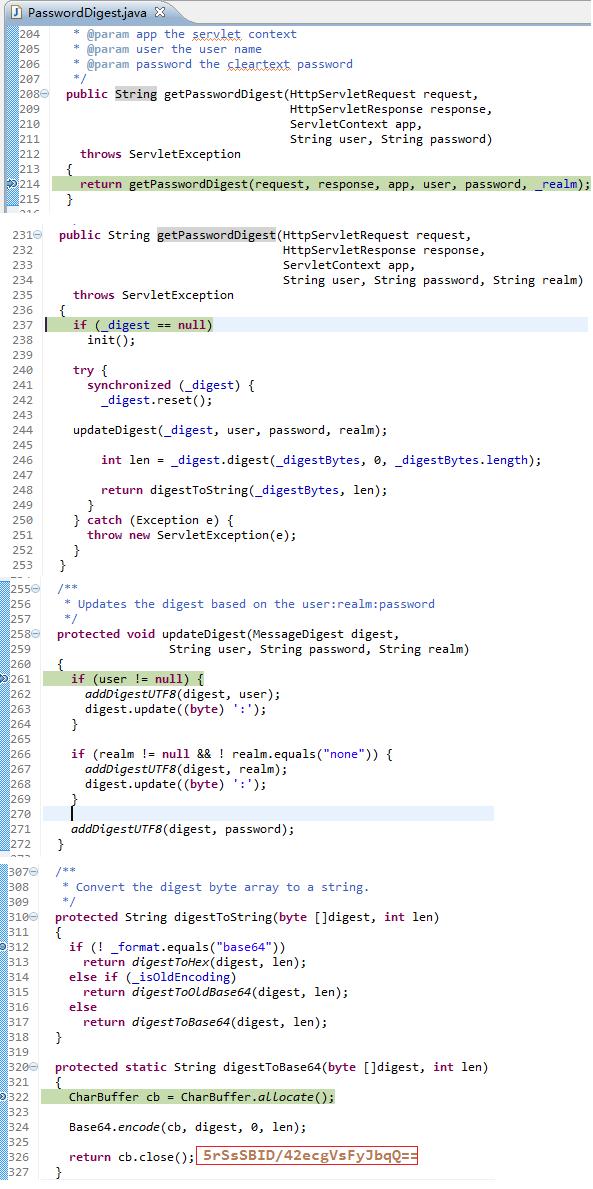
Task: Click the breakpoint marker at line 261
Action: pyautogui.click(x=4, y=679)
